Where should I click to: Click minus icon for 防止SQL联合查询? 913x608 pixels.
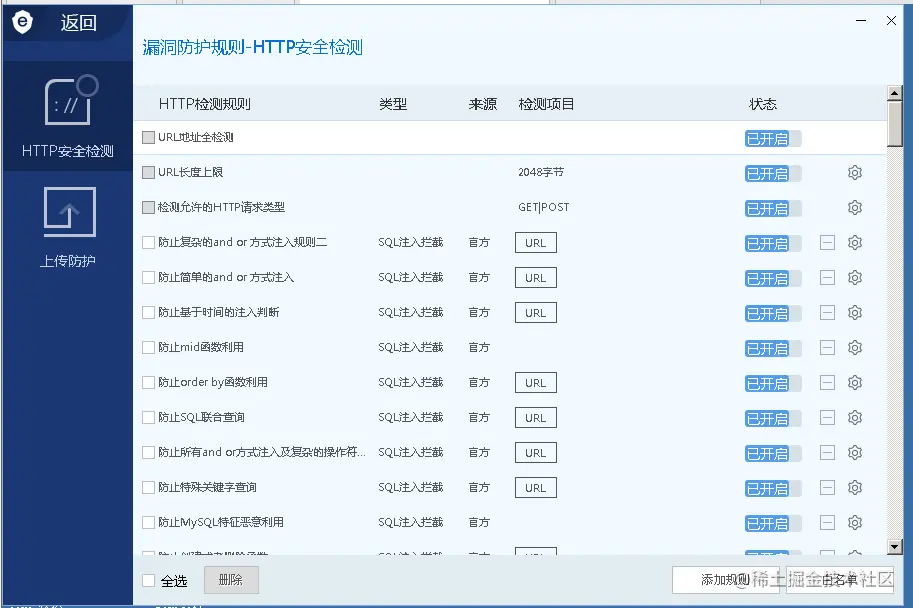tap(827, 418)
